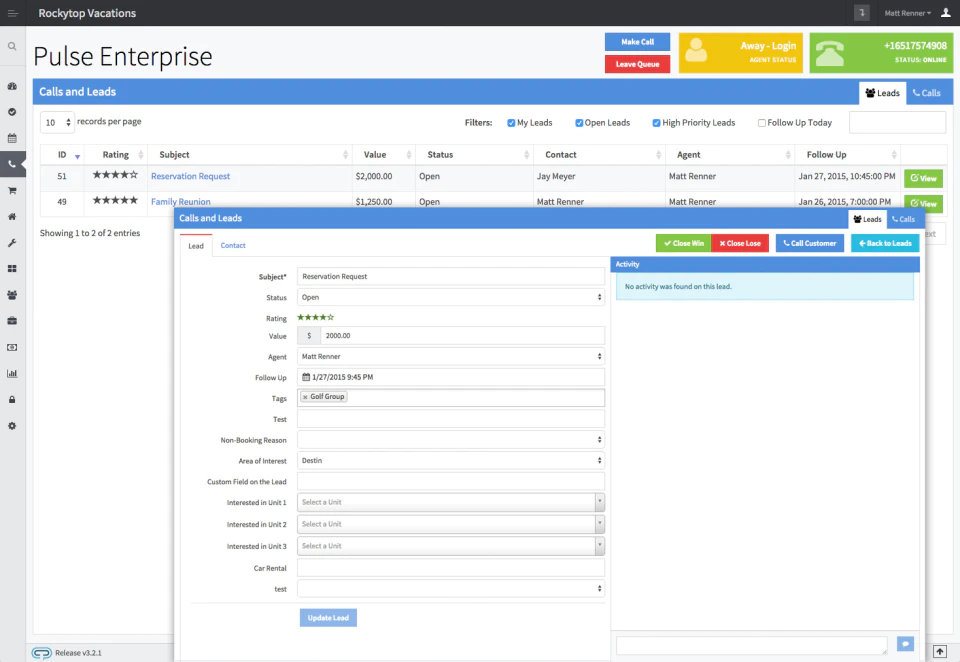Select the phone calls icon in sidebar
Screen dimensions: 960x662
point(12,164)
